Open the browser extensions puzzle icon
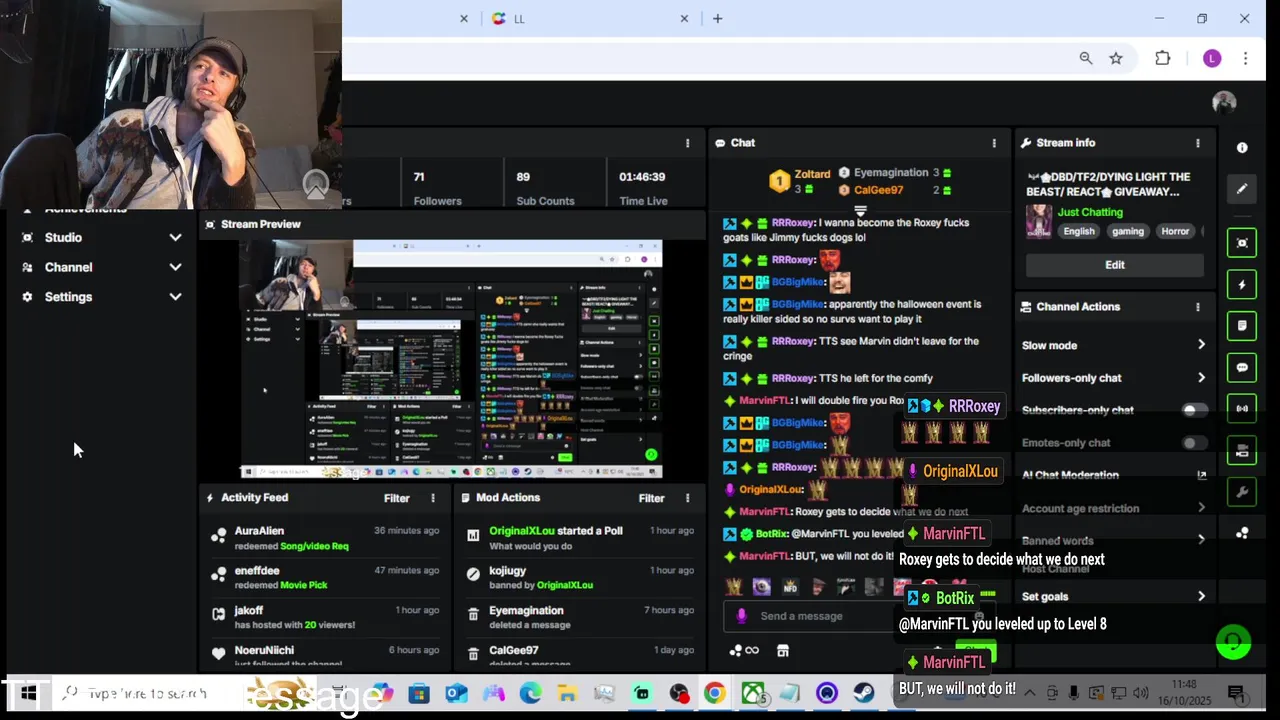This screenshot has width=1280, height=720. coord(1162,59)
